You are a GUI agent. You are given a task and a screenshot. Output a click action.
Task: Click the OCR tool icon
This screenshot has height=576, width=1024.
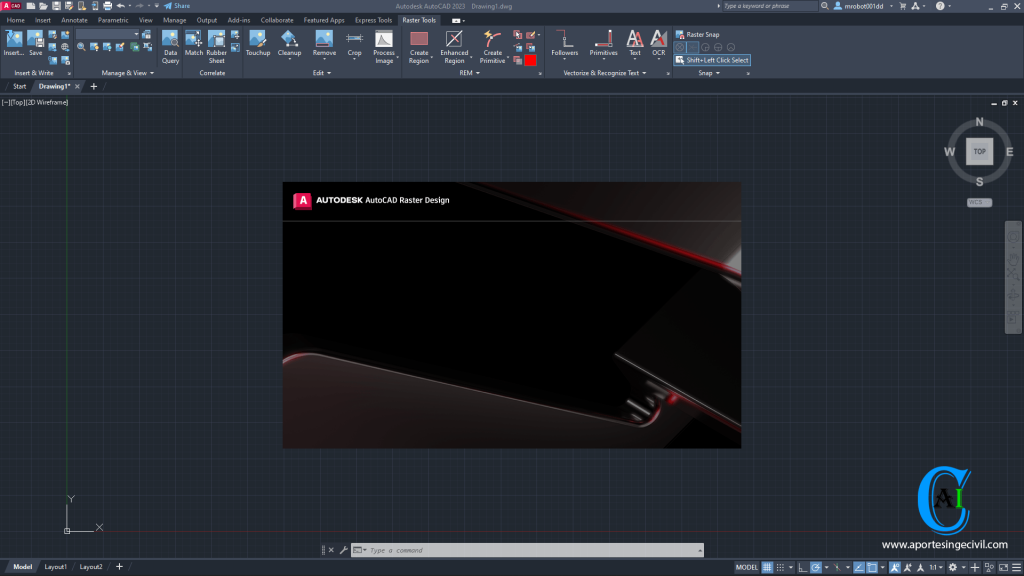[658, 44]
